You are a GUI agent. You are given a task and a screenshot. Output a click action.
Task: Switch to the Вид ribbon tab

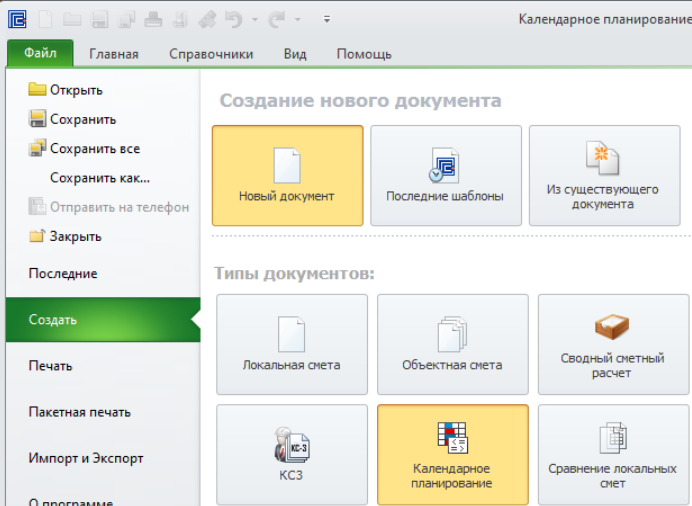[295, 54]
